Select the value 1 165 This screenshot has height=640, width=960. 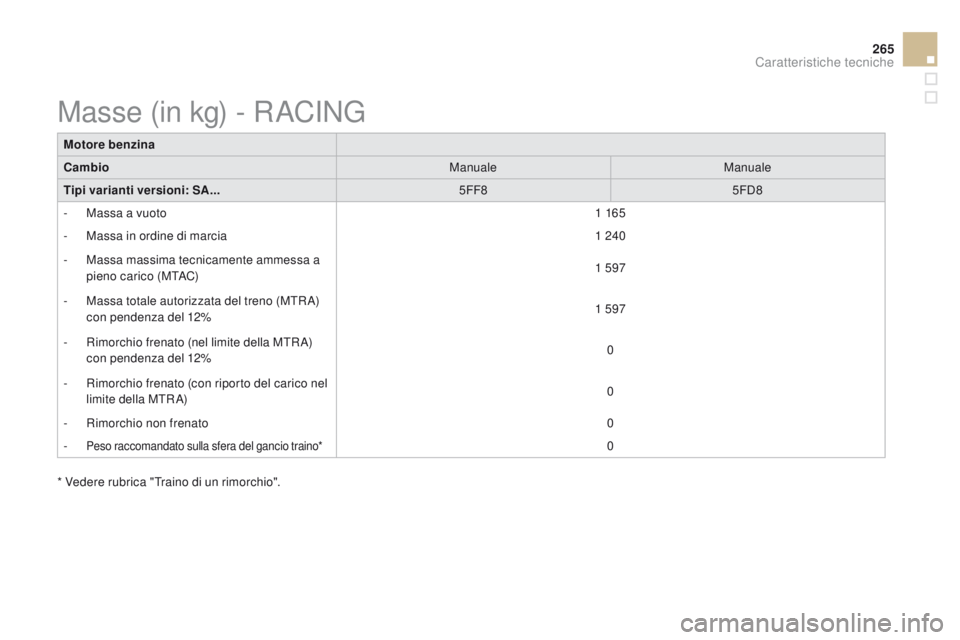[x=610, y=213]
